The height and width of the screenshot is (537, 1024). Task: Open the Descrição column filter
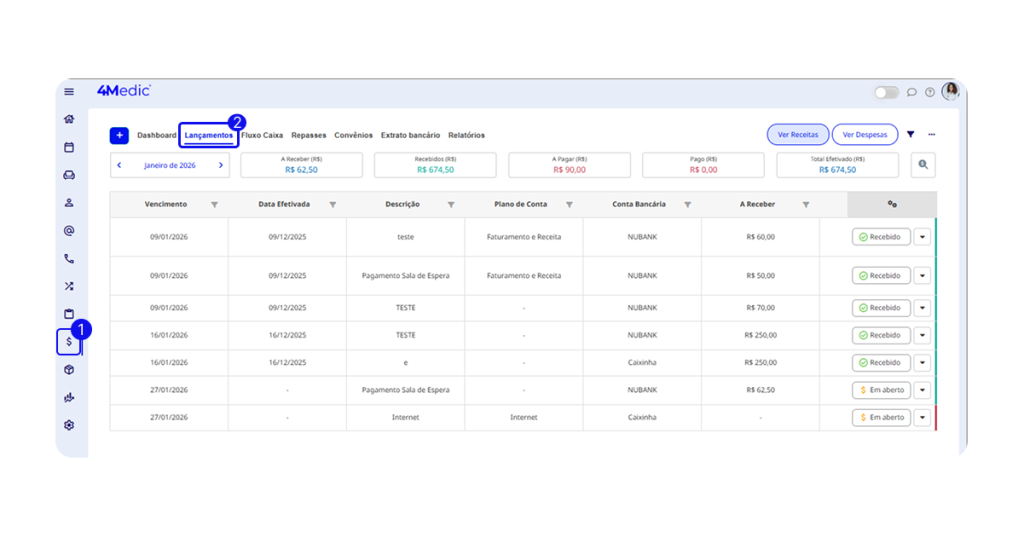pyautogui.click(x=451, y=205)
